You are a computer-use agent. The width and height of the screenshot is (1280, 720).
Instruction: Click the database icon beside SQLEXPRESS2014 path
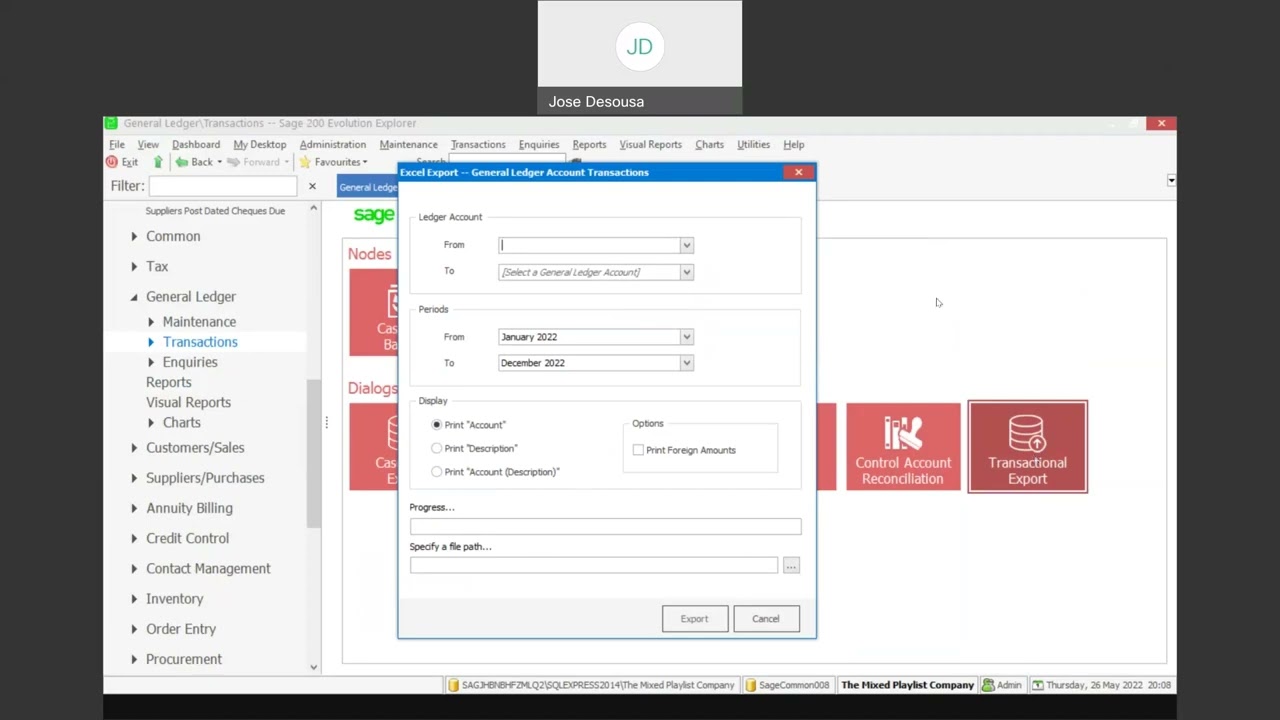tap(453, 685)
